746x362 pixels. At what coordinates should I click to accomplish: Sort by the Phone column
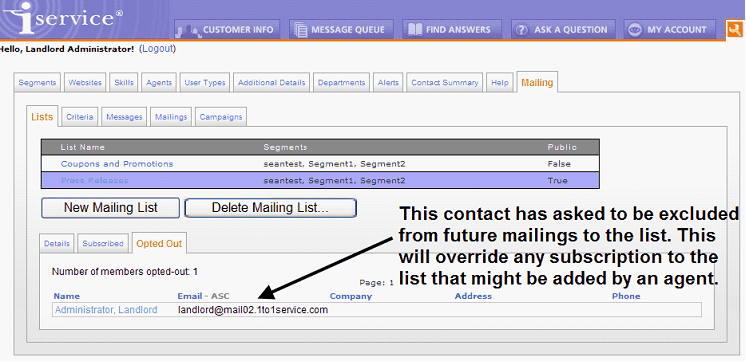point(626,296)
